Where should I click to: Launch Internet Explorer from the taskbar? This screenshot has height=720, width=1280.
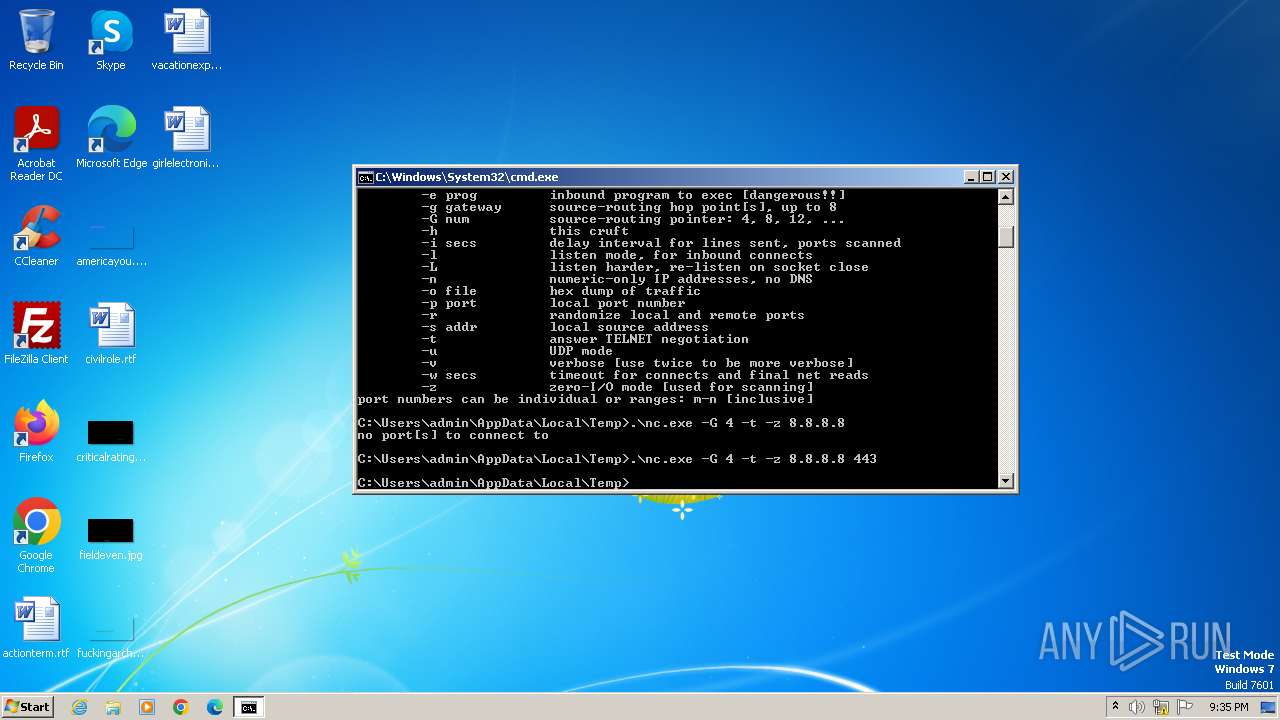(80, 707)
